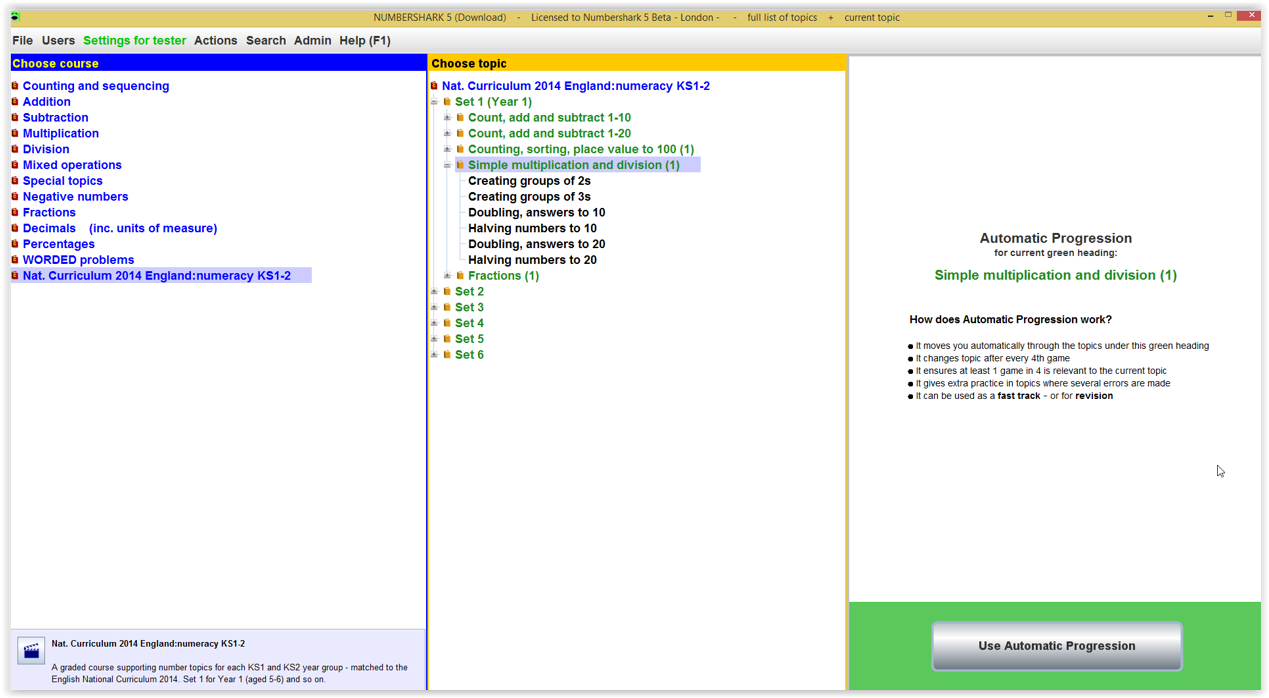Click the book icon next to Percentages

[15, 244]
